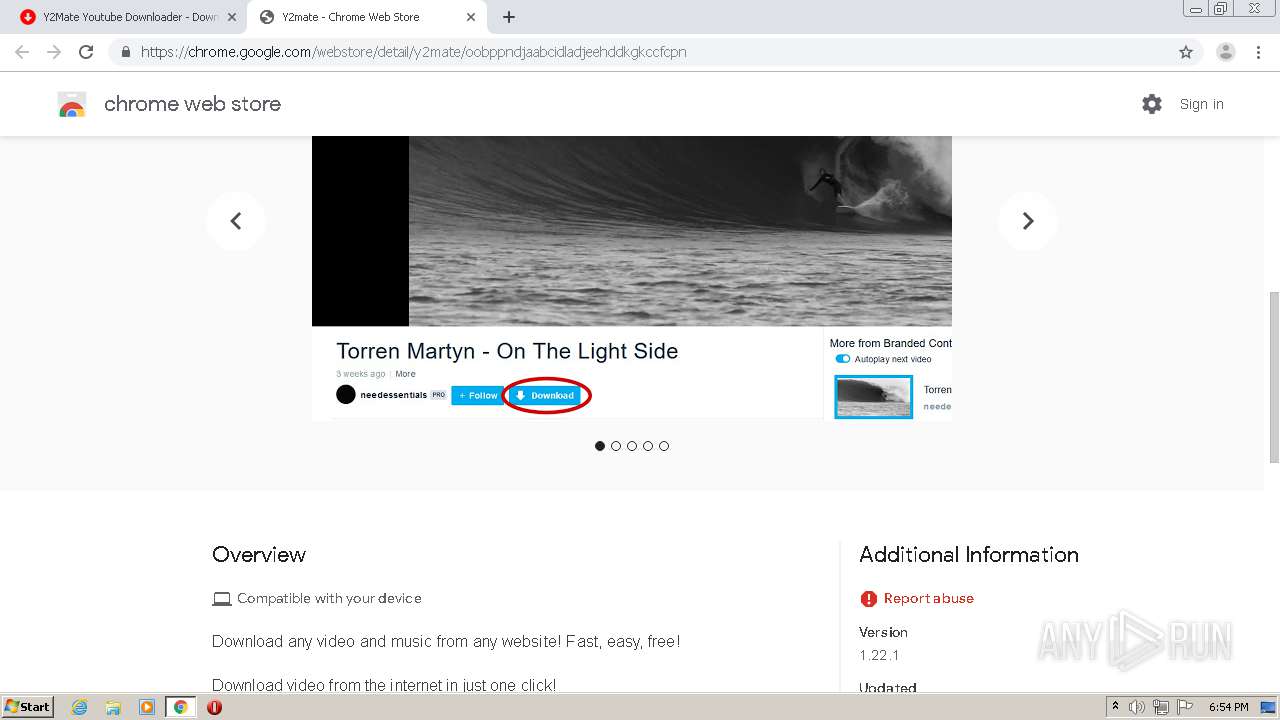Go back with the browser back arrow

[x=22, y=52]
